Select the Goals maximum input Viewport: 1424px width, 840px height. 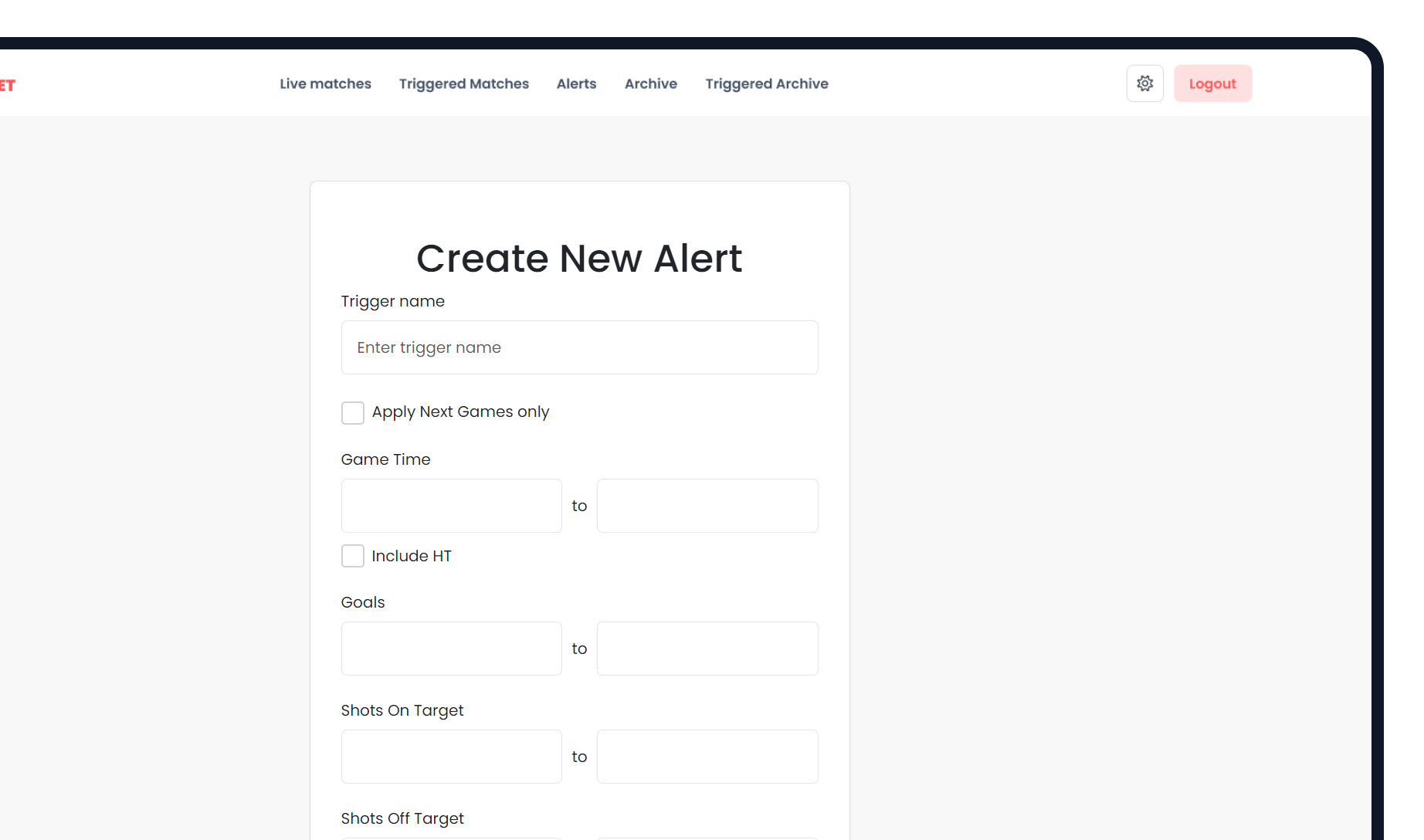pyautogui.click(x=707, y=649)
